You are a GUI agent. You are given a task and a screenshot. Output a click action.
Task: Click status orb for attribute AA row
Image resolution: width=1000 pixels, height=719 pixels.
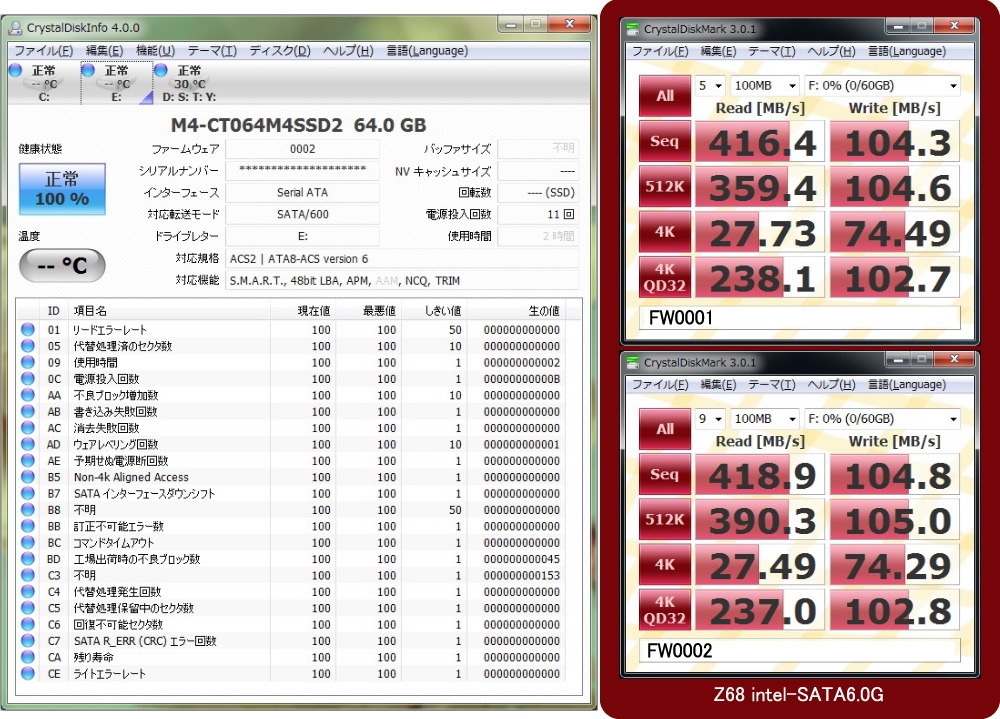tap(27, 395)
